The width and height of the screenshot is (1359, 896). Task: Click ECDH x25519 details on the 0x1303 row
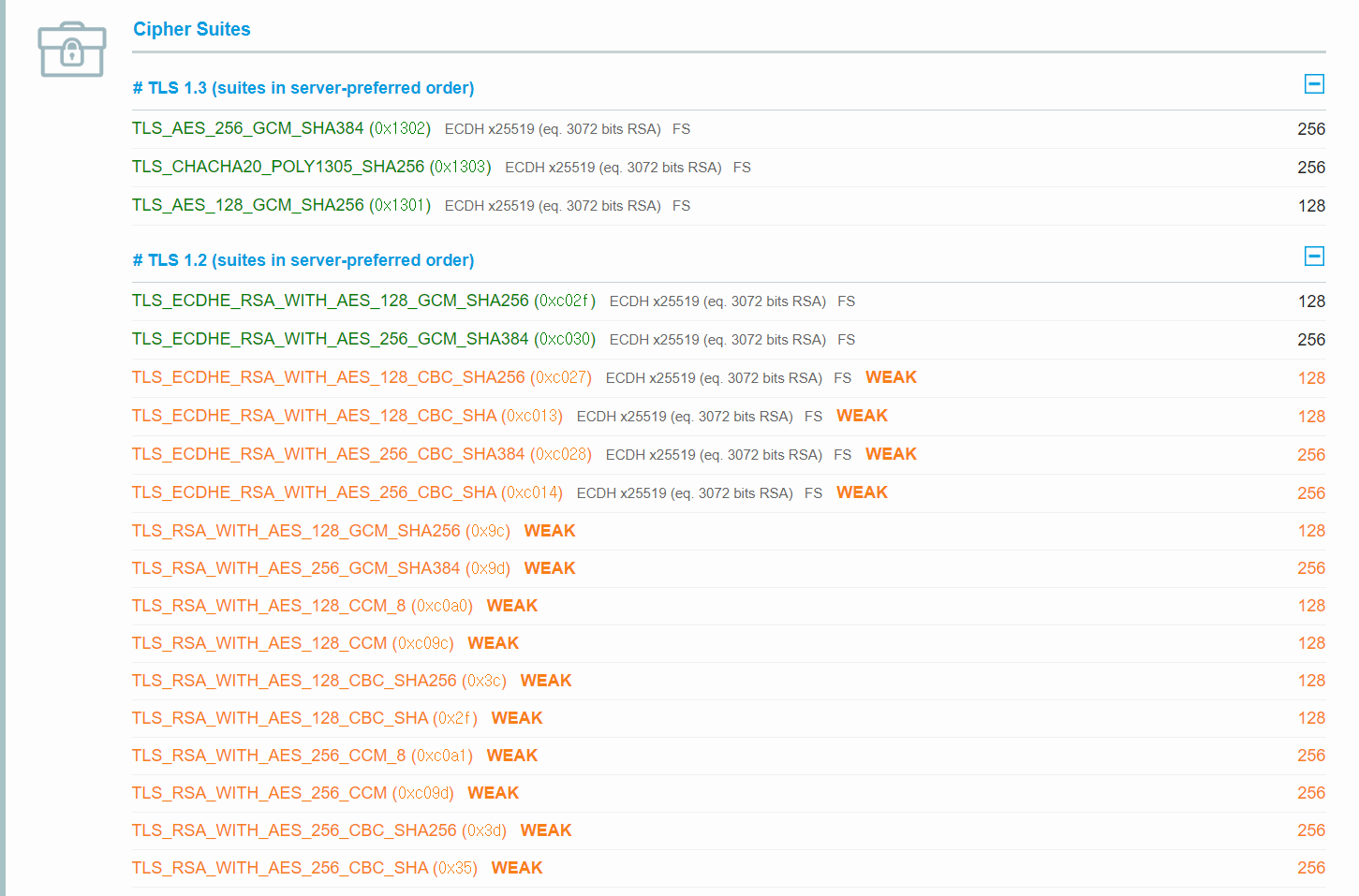[613, 168]
